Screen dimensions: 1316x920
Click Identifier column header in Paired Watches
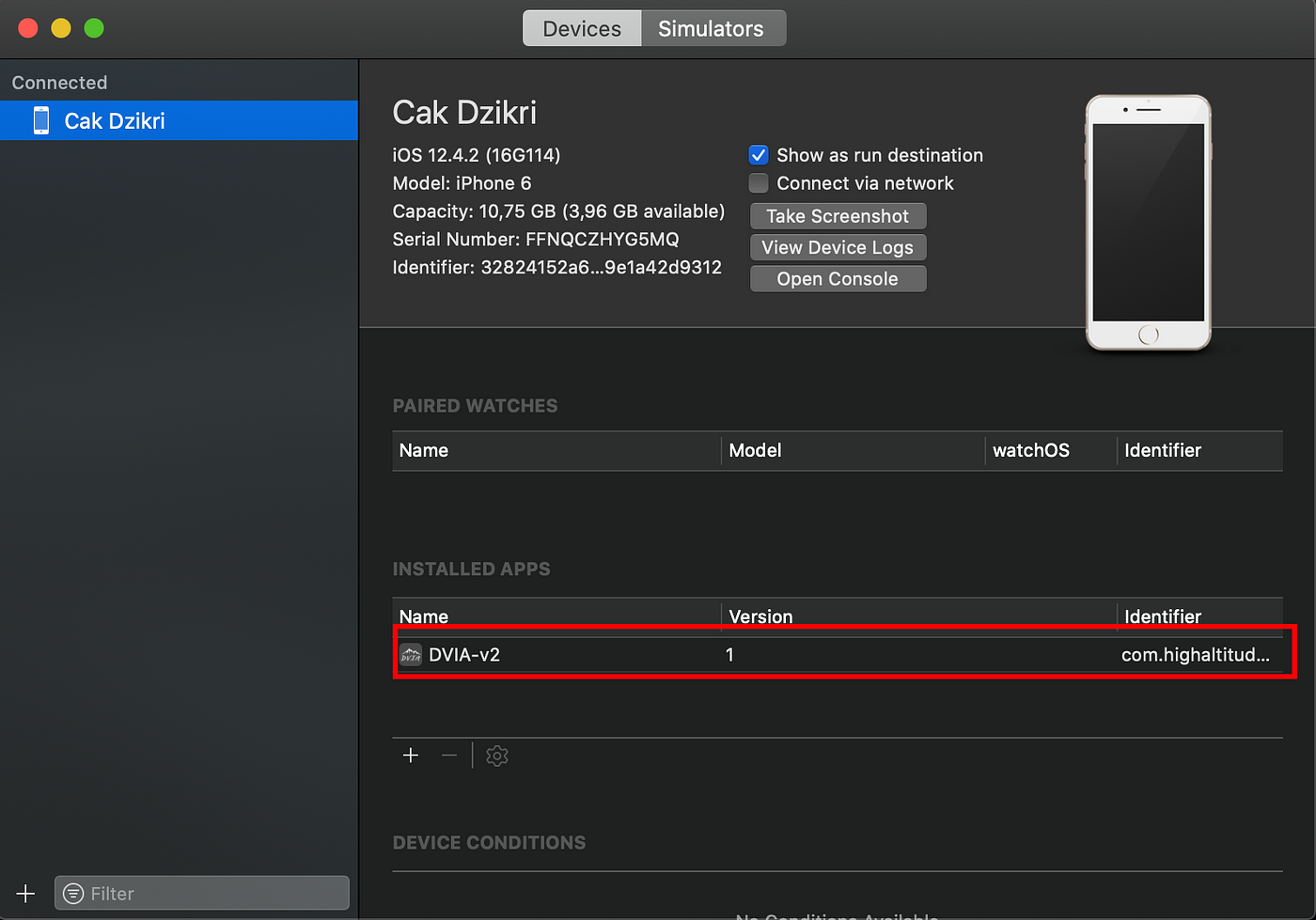[x=1163, y=450]
